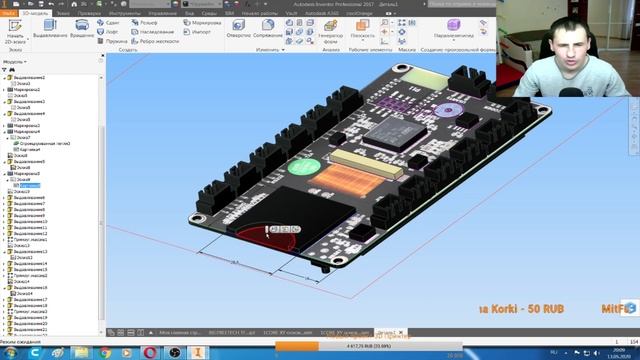Image resolution: width=640 pixels, height=360 pixels.
Task: Click the Redo arrow in quick access toolbar
Action: click(62, 4)
